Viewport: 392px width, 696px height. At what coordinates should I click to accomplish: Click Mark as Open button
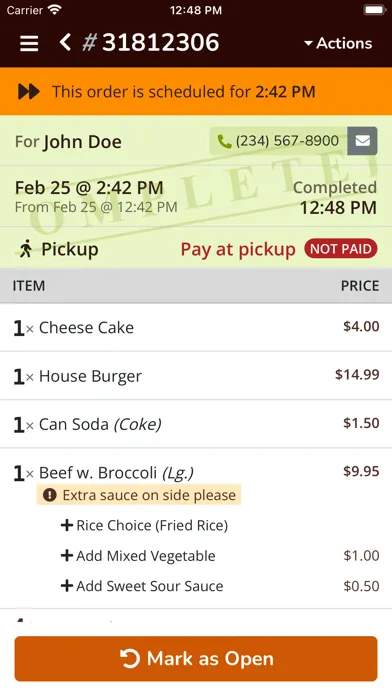pos(196,659)
